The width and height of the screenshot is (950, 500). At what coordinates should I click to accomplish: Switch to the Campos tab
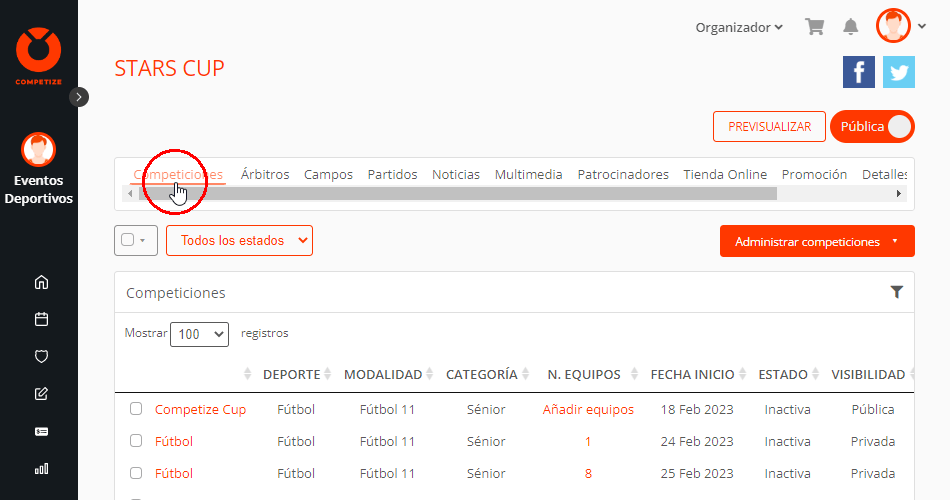[328, 175]
